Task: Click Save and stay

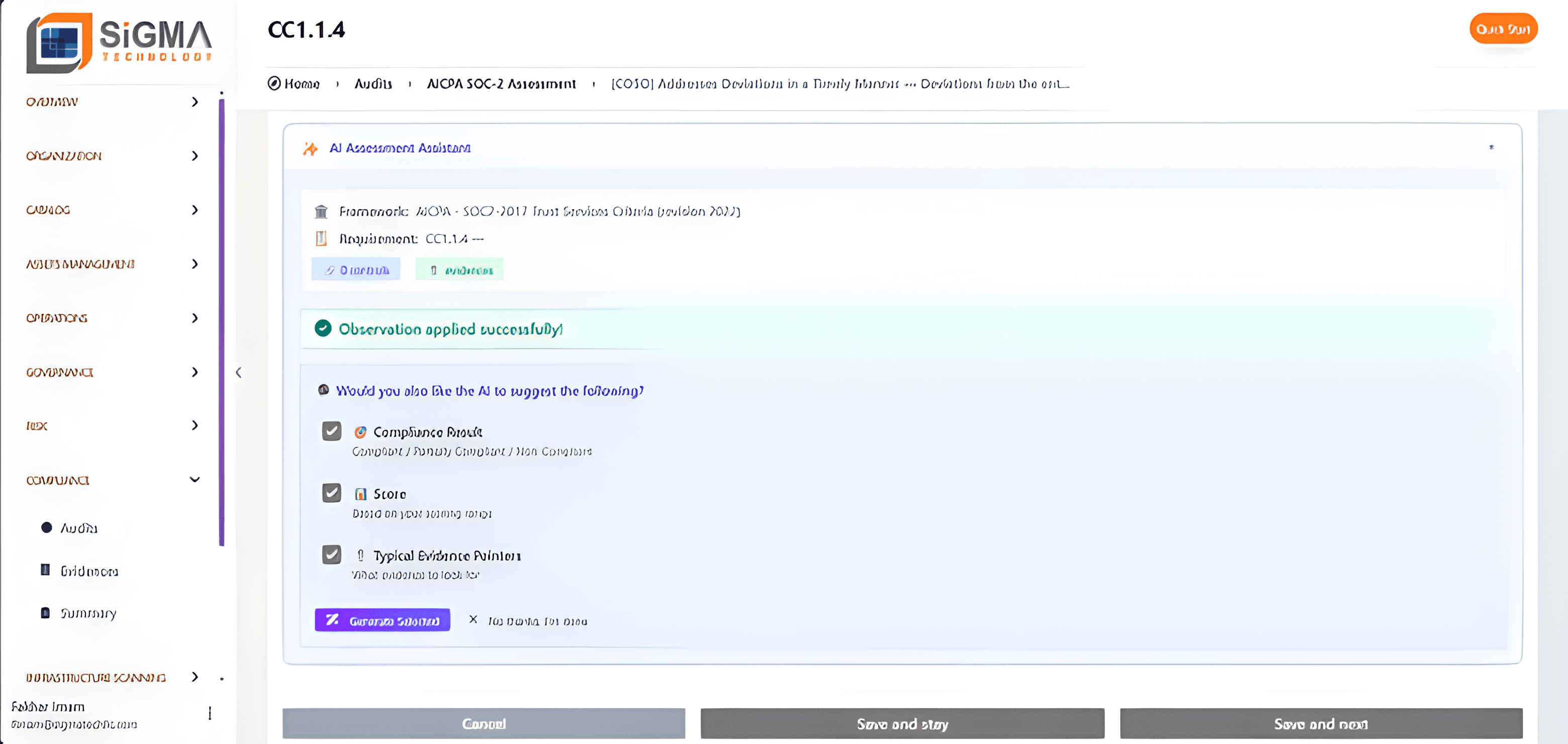Action: [902, 723]
